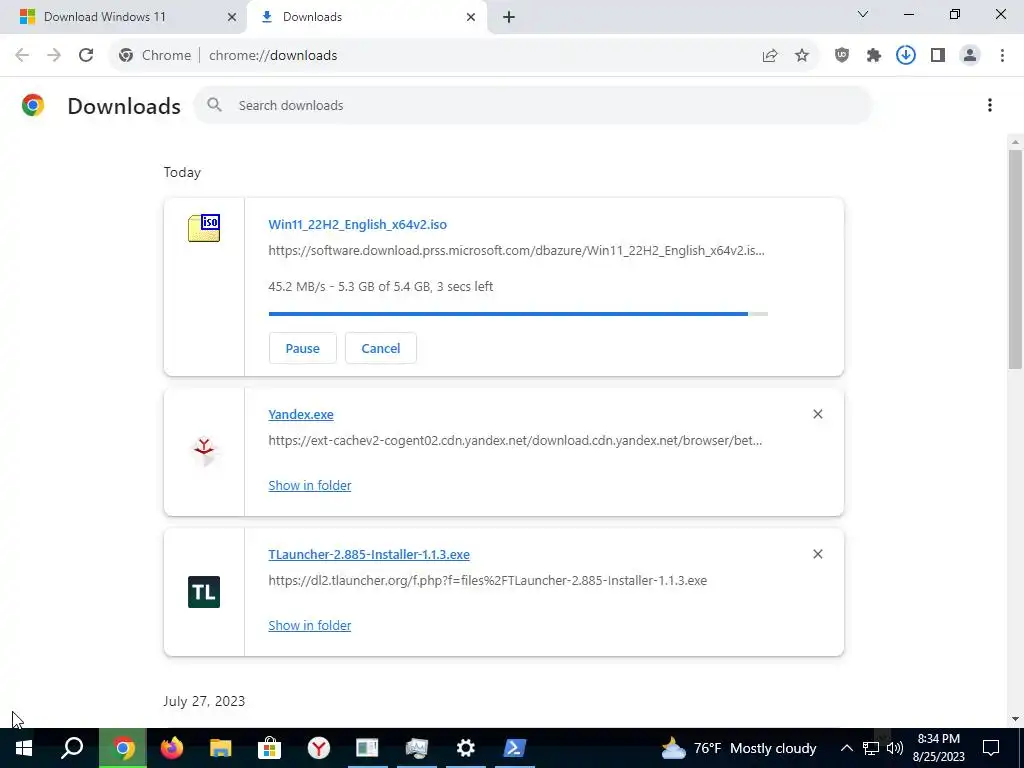Click the Yandex.exe source URL text
Image resolution: width=1024 pixels, height=768 pixels.
click(515, 440)
